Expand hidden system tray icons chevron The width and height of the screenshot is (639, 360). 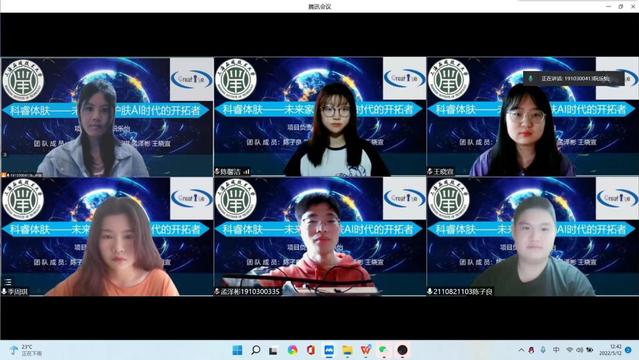coord(521,350)
